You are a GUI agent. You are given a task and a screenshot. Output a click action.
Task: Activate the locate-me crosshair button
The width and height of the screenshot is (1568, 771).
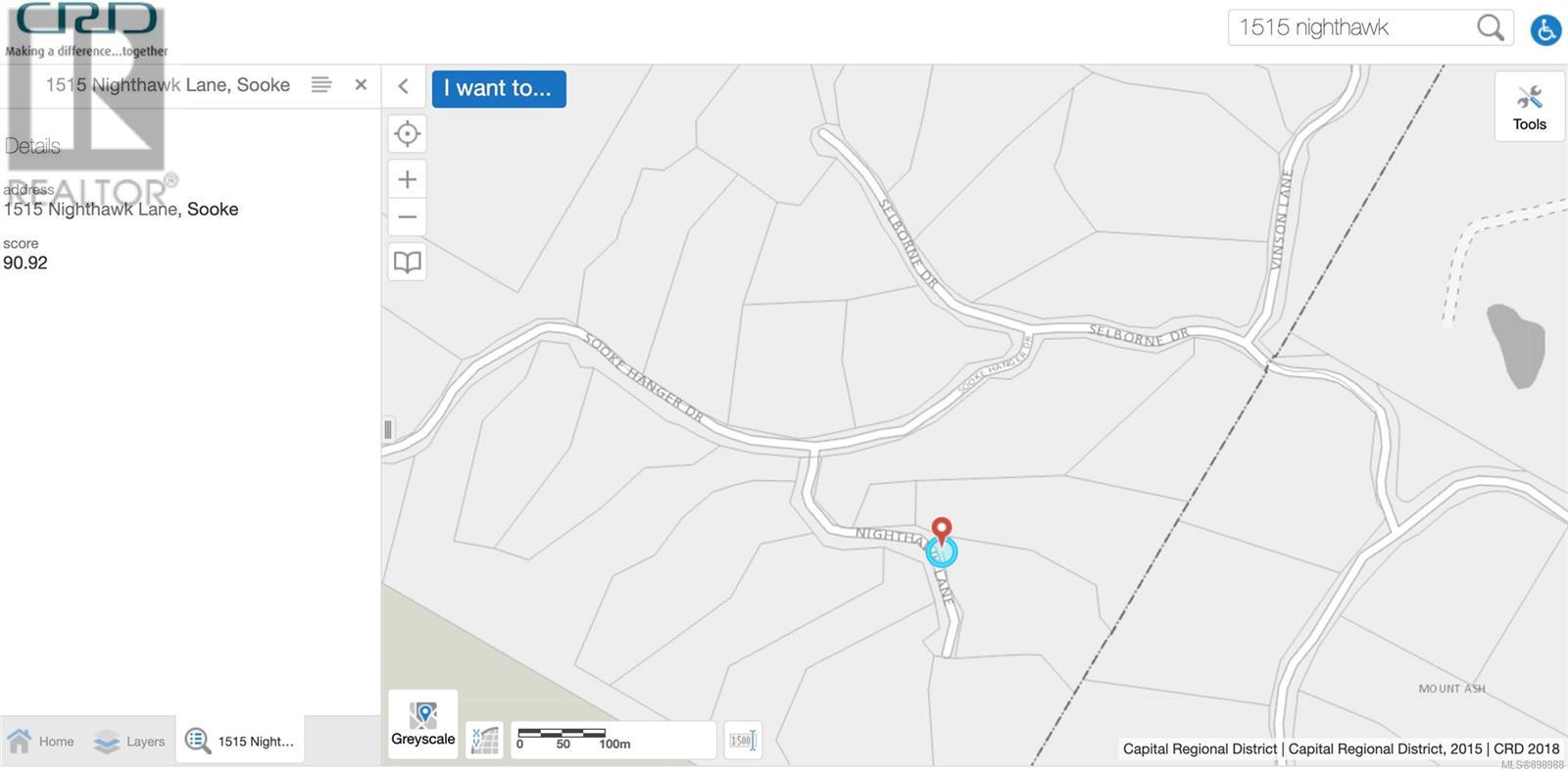click(408, 134)
